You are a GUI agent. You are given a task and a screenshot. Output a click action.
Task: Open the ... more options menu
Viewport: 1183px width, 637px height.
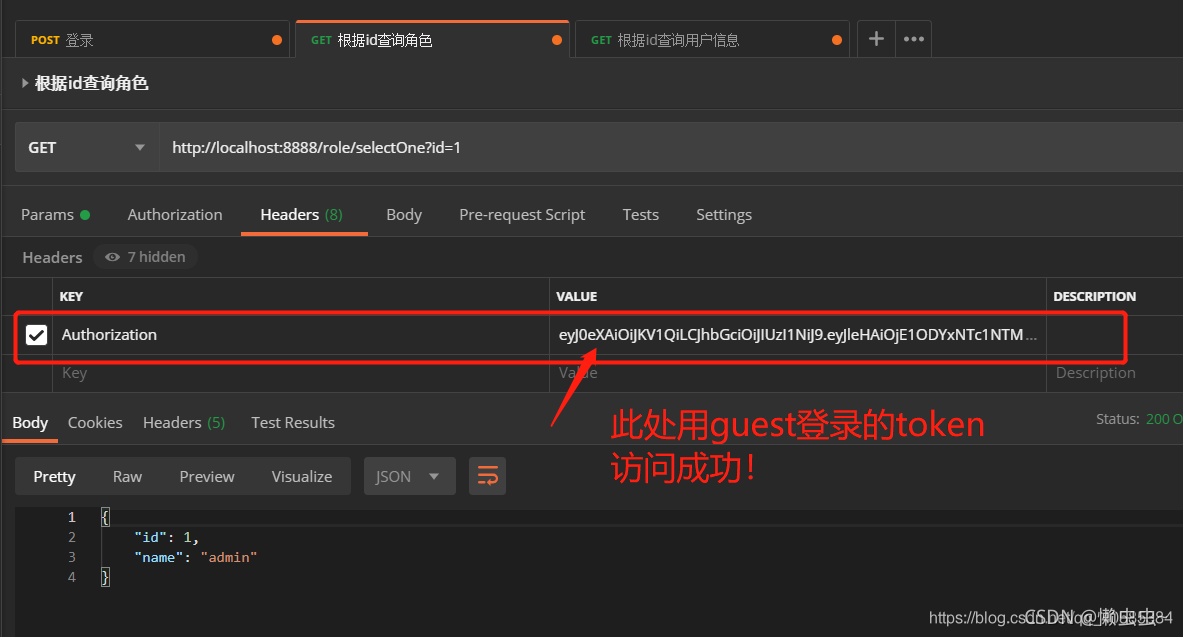[912, 38]
